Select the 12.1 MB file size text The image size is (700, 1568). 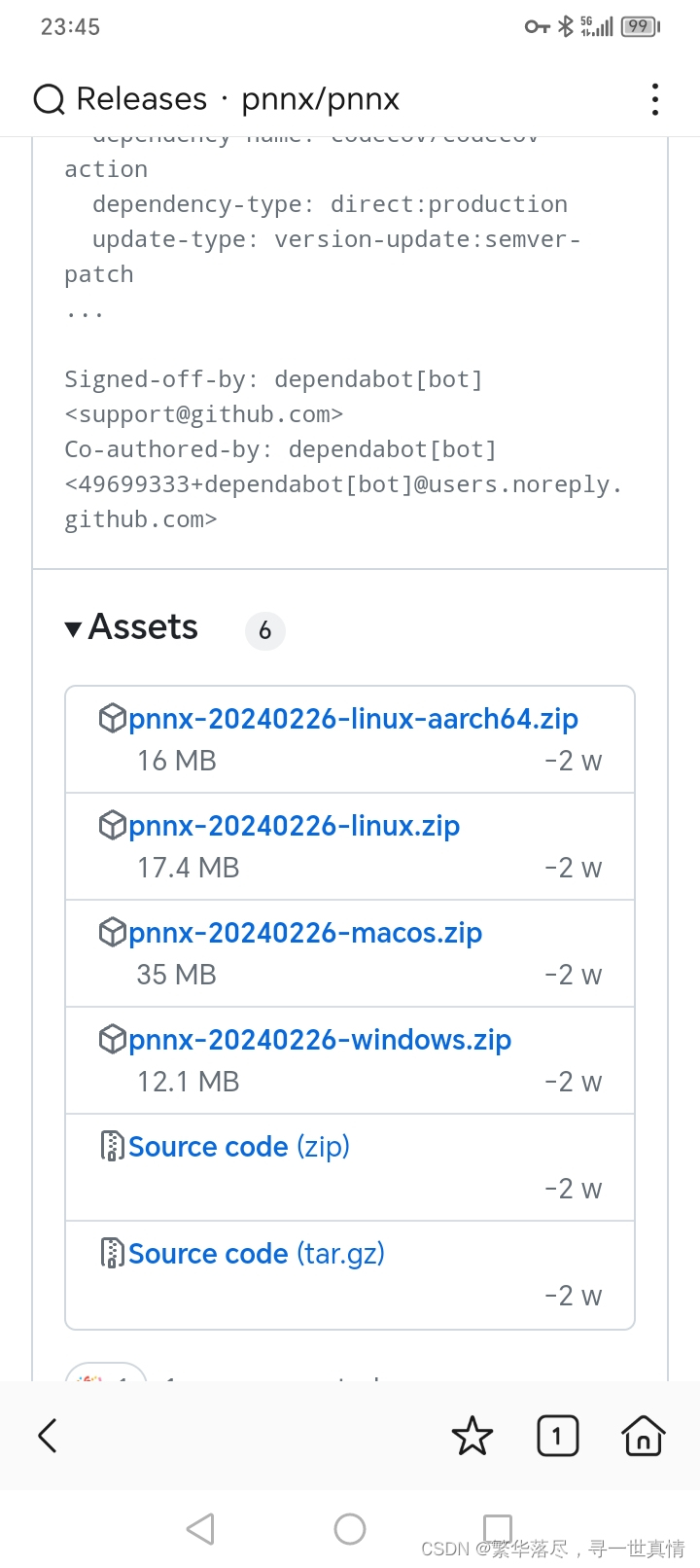click(x=189, y=1082)
